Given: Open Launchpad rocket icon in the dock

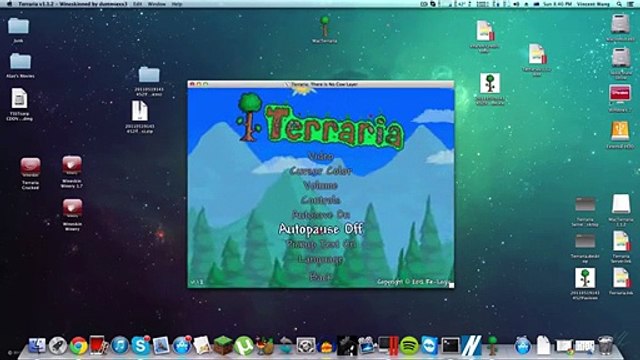Looking at the screenshot, I should tap(58, 346).
